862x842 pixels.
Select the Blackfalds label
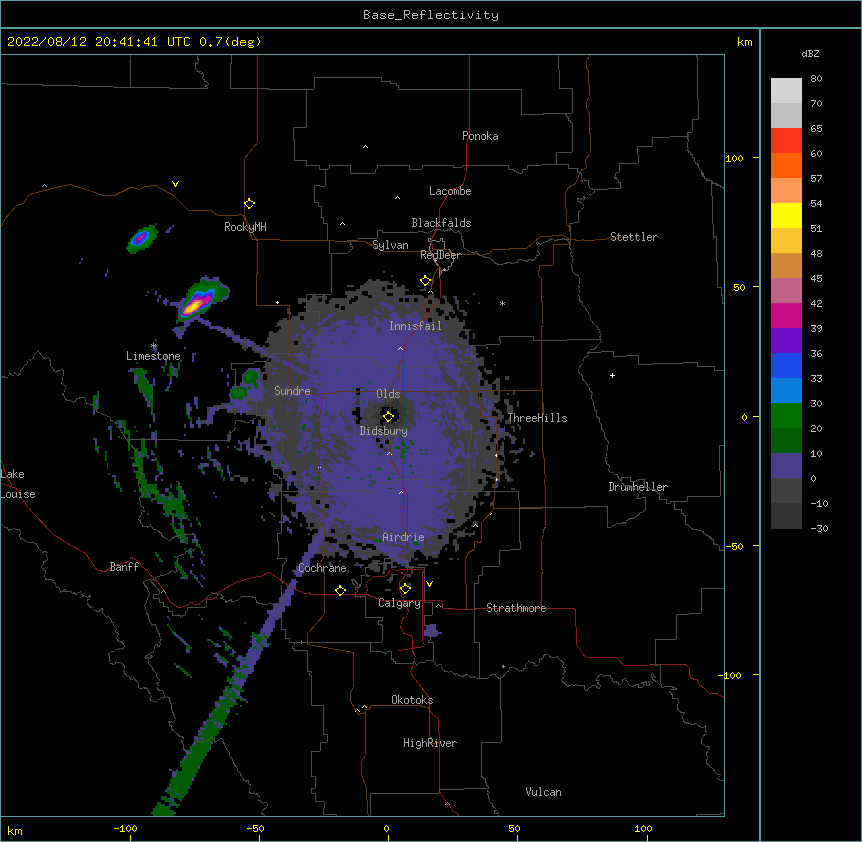pyautogui.click(x=441, y=223)
